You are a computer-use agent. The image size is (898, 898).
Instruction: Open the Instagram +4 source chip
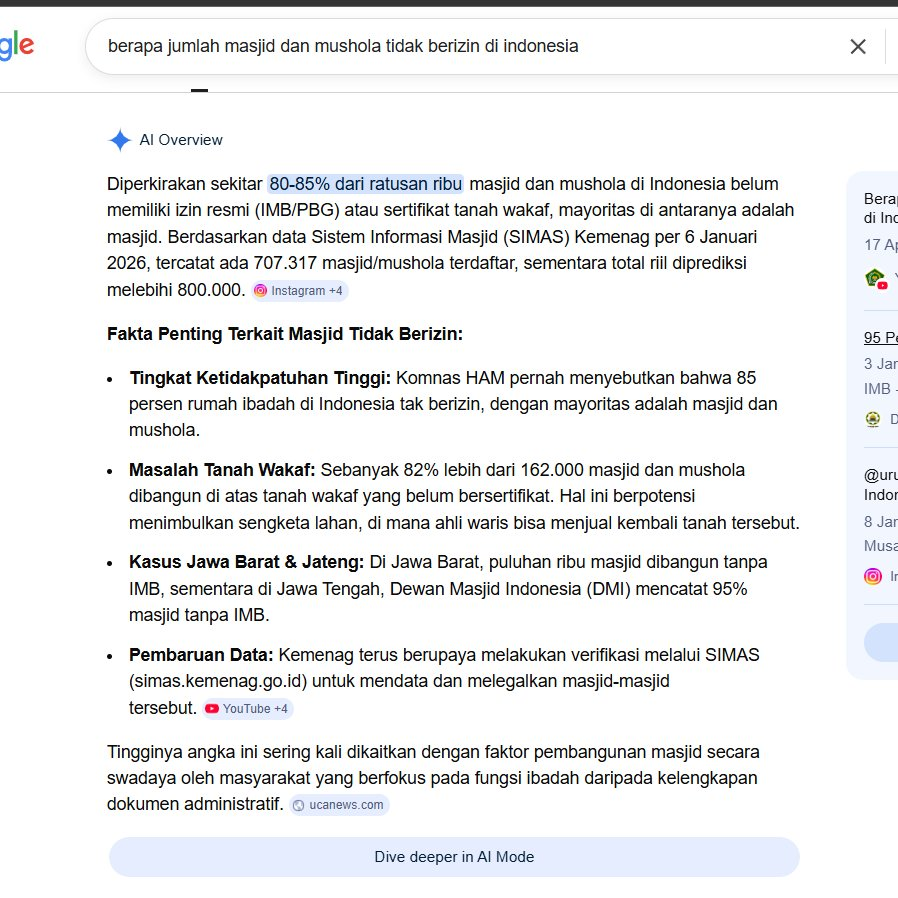pyautogui.click(x=300, y=291)
